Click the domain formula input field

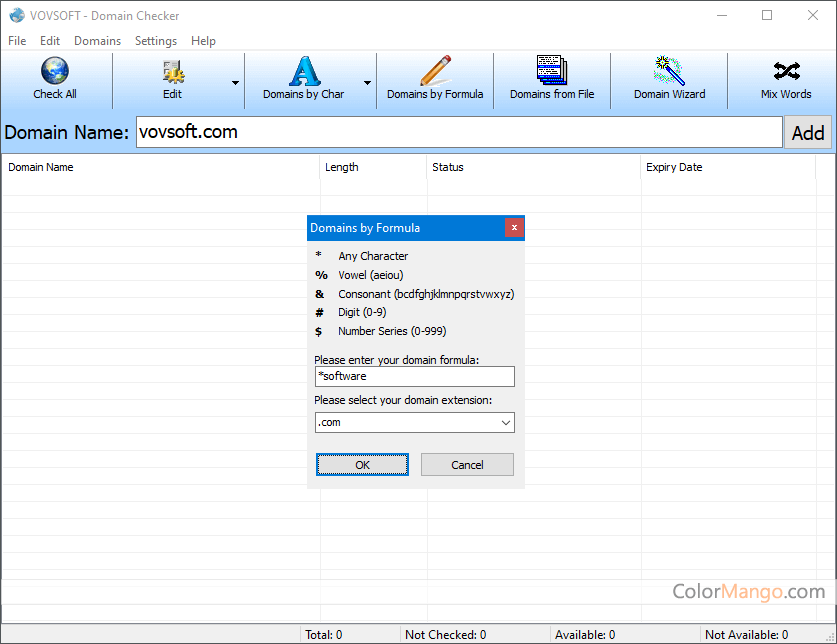pyautogui.click(x=414, y=376)
